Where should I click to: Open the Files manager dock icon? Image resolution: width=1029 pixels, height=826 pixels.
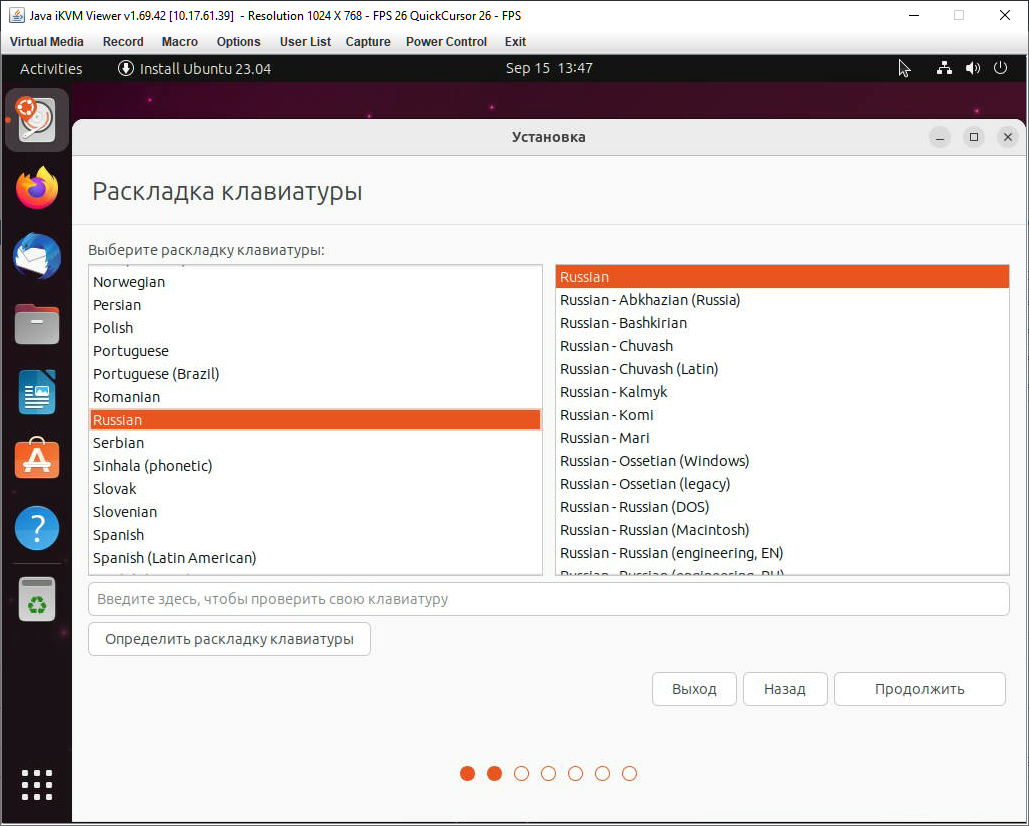click(x=37, y=324)
